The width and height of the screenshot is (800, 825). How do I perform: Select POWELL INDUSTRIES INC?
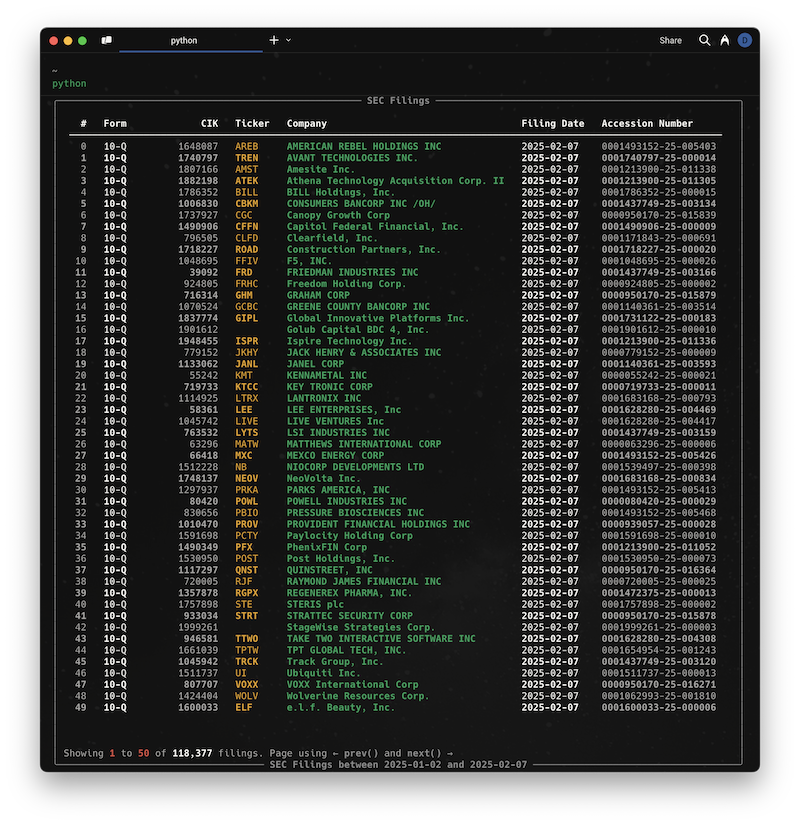pyautogui.click(x=346, y=501)
